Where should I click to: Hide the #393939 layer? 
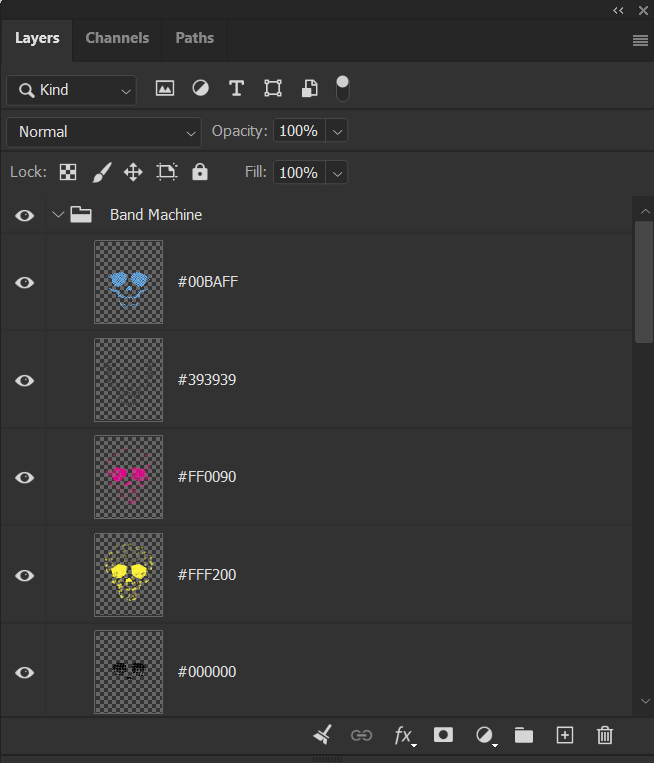point(24,380)
